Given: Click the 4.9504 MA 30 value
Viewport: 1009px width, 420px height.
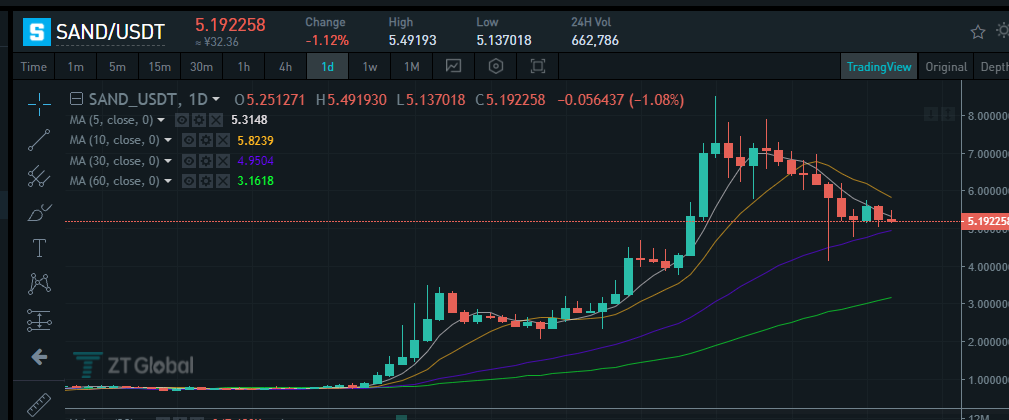Looking at the screenshot, I should point(256,161).
